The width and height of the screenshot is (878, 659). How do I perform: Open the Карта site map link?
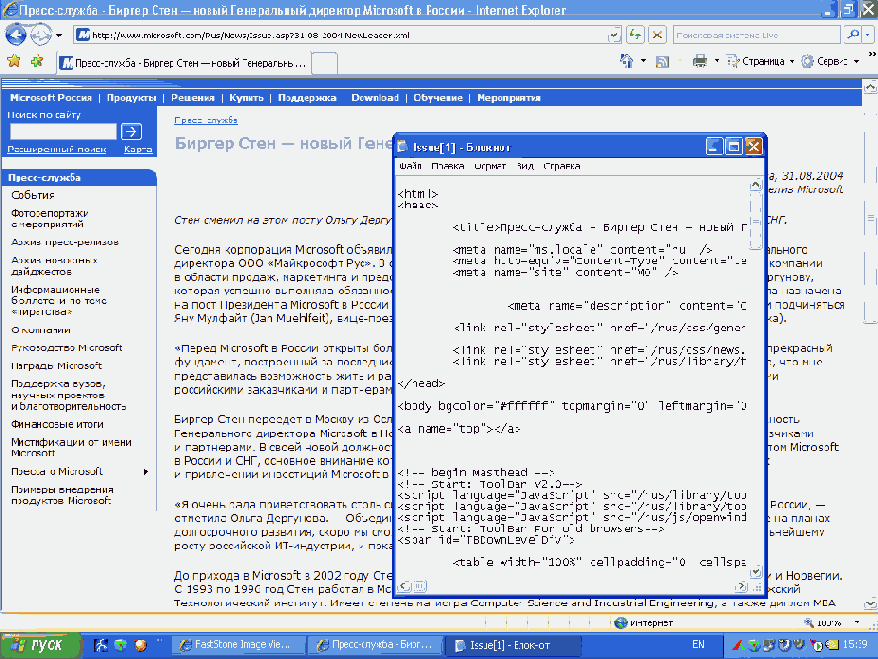coord(138,149)
